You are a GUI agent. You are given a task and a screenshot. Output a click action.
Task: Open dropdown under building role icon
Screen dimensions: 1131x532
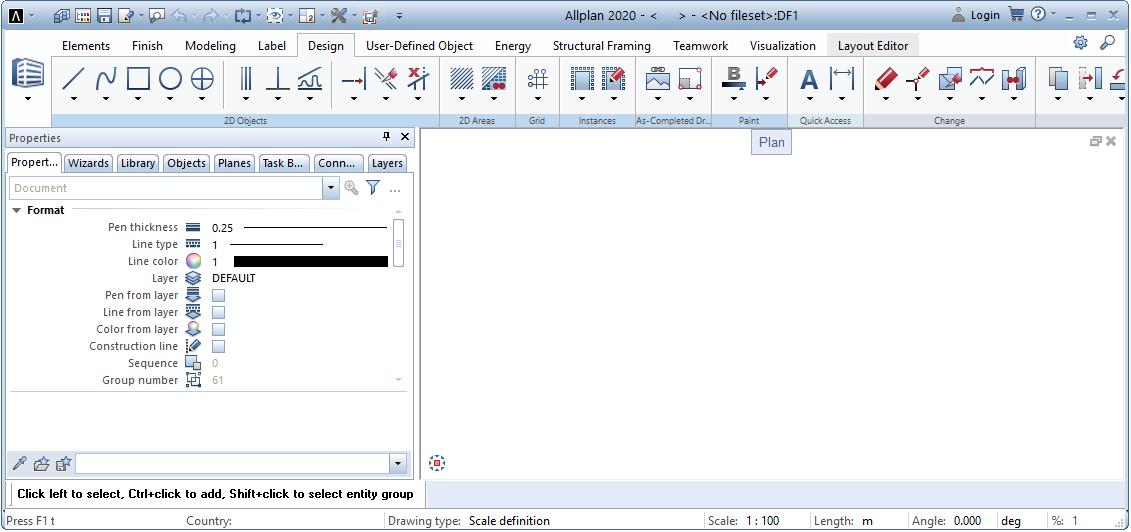click(28, 99)
